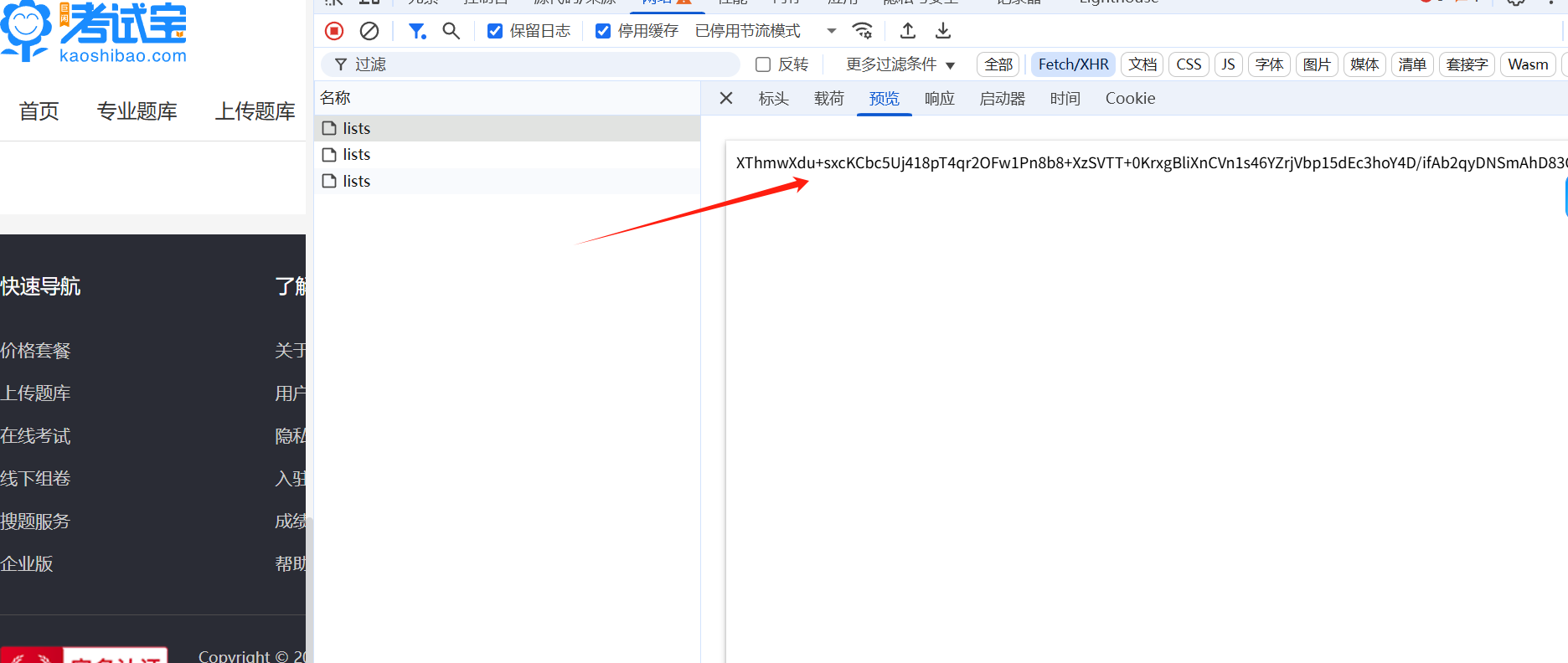Screen dimensions: 1568x663
Task: Click the Name column header
Action: (507, 98)
